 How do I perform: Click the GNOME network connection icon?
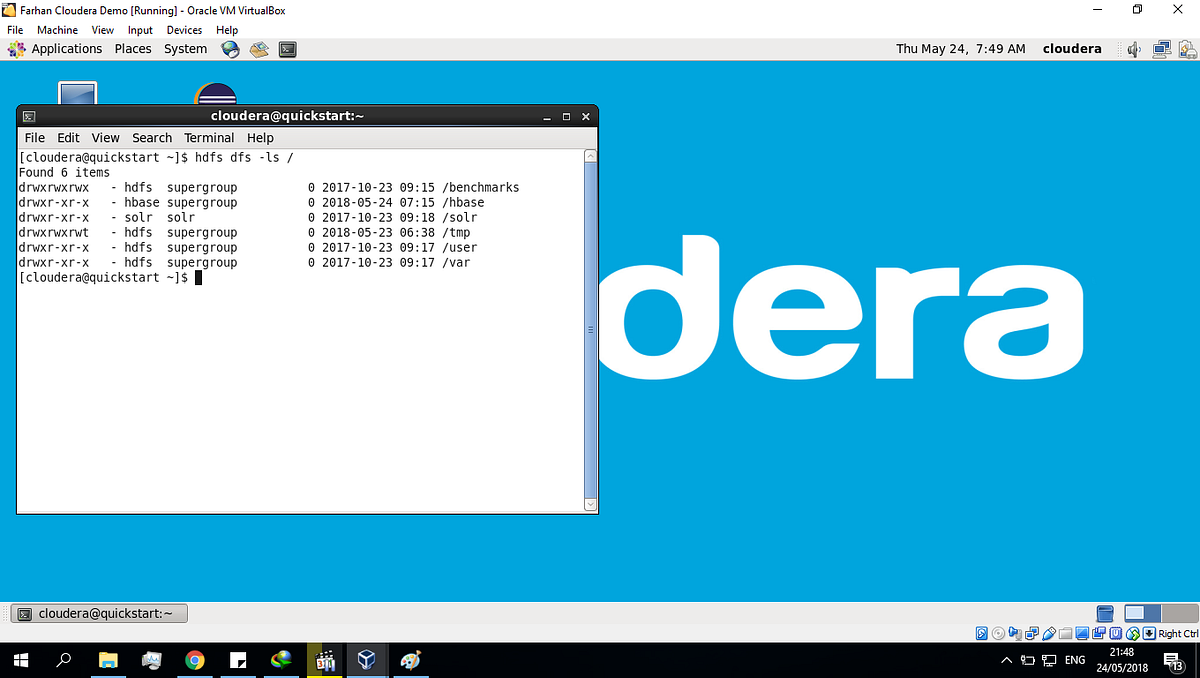[1162, 48]
